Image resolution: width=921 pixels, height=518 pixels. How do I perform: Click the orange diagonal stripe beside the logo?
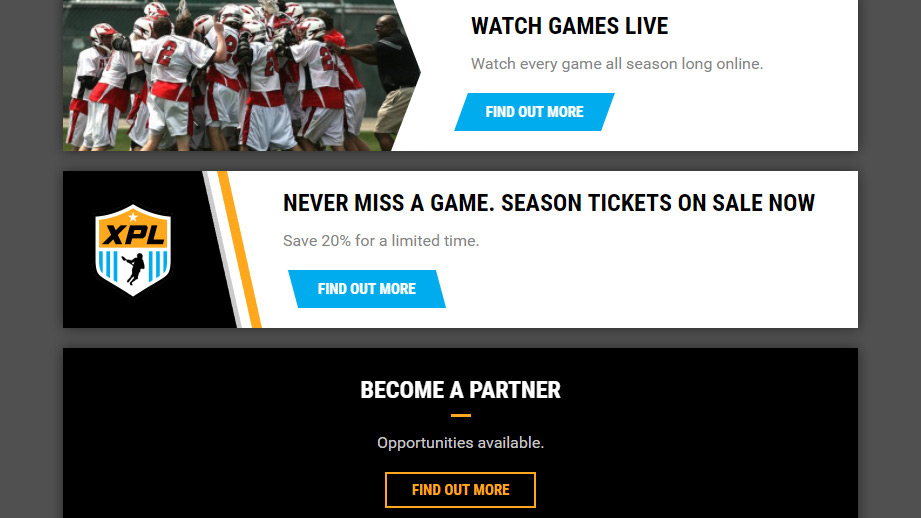(239, 250)
